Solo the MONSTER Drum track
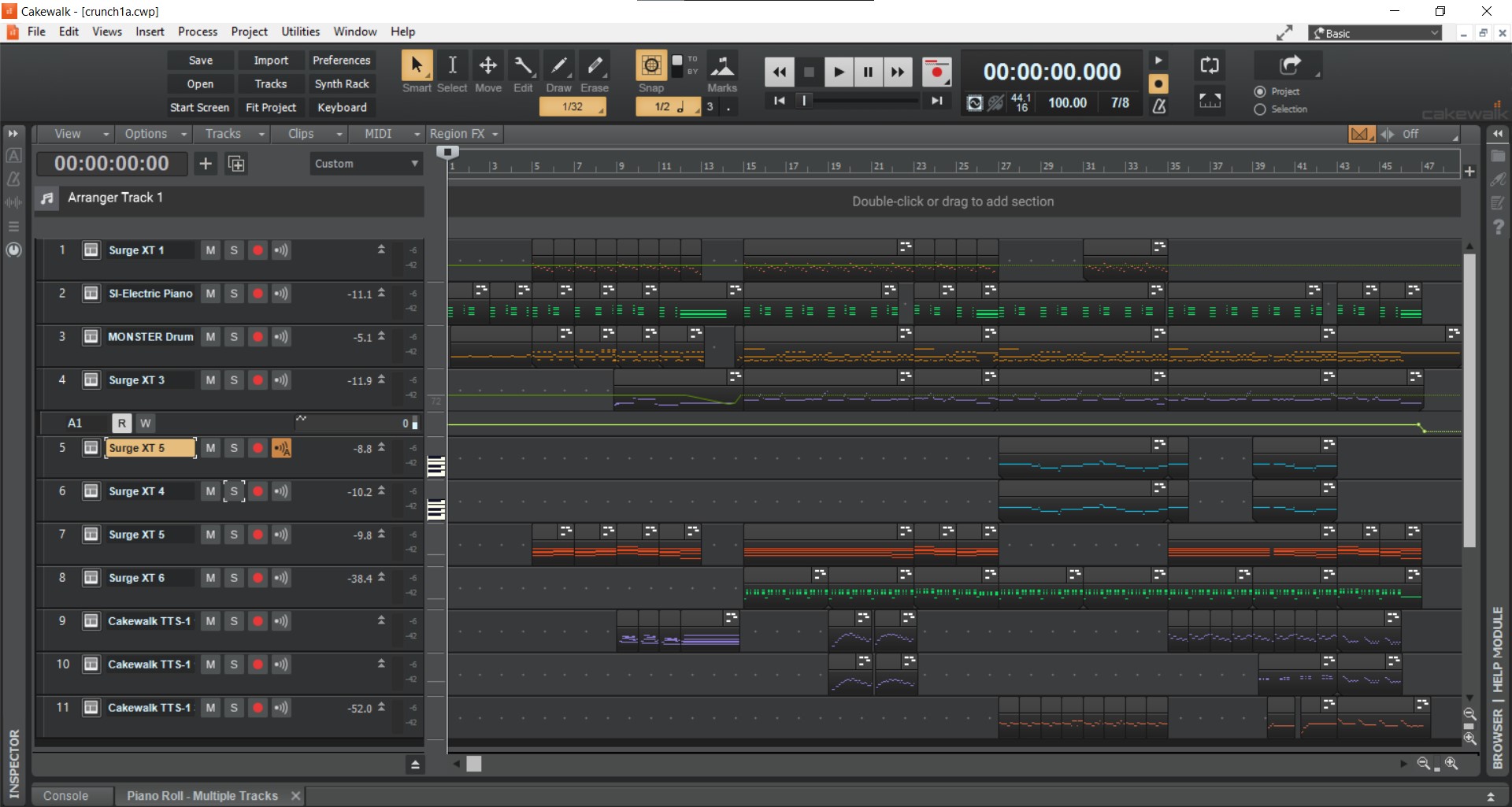The image size is (1512, 807). point(234,337)
